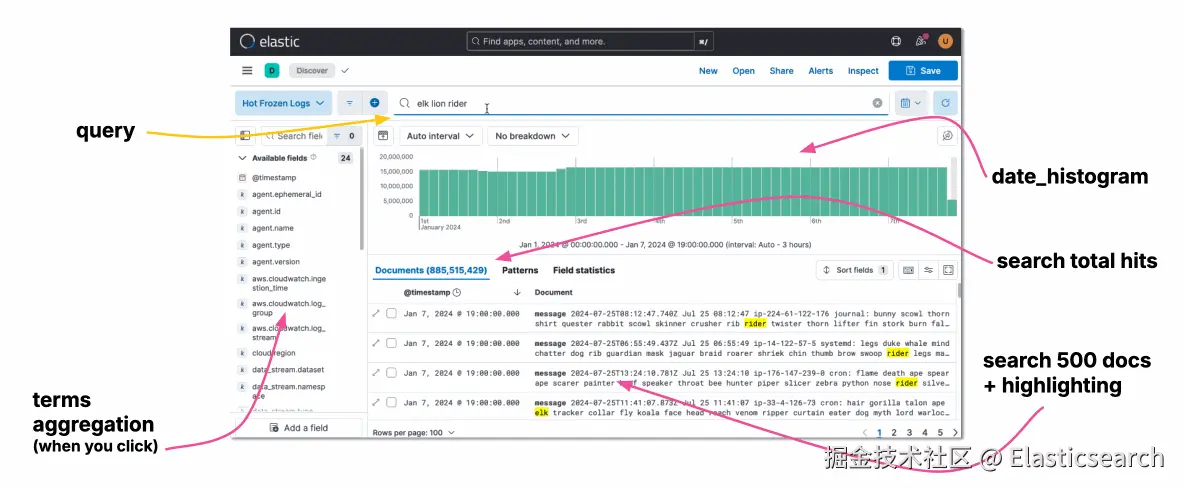Viewport: 1183px width, 488px height.
Task: Toggle the field sidebar panel icon
Action: [x=245, y=136]
